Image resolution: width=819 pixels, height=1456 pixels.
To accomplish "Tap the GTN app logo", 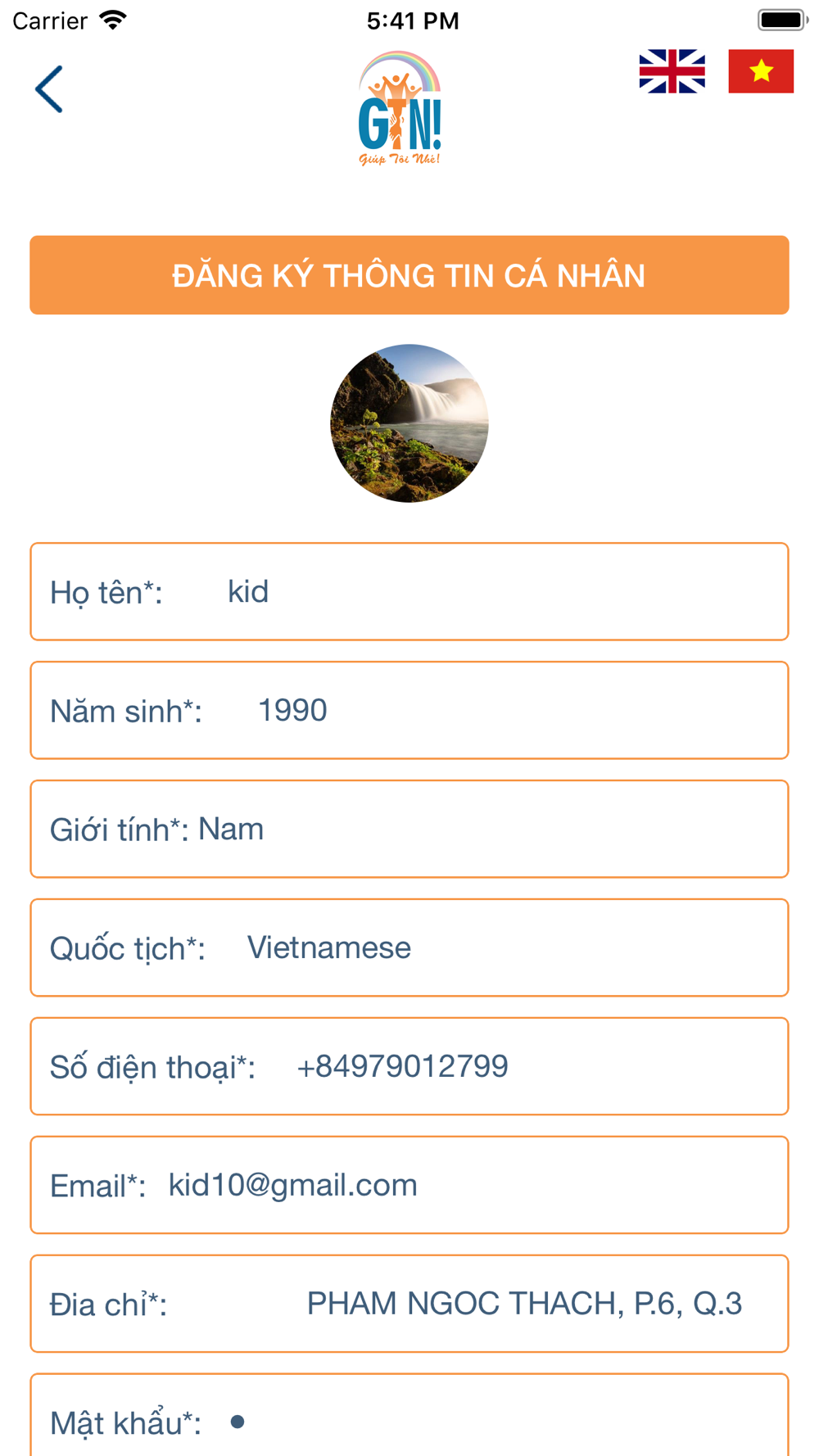I will [400, 108].
